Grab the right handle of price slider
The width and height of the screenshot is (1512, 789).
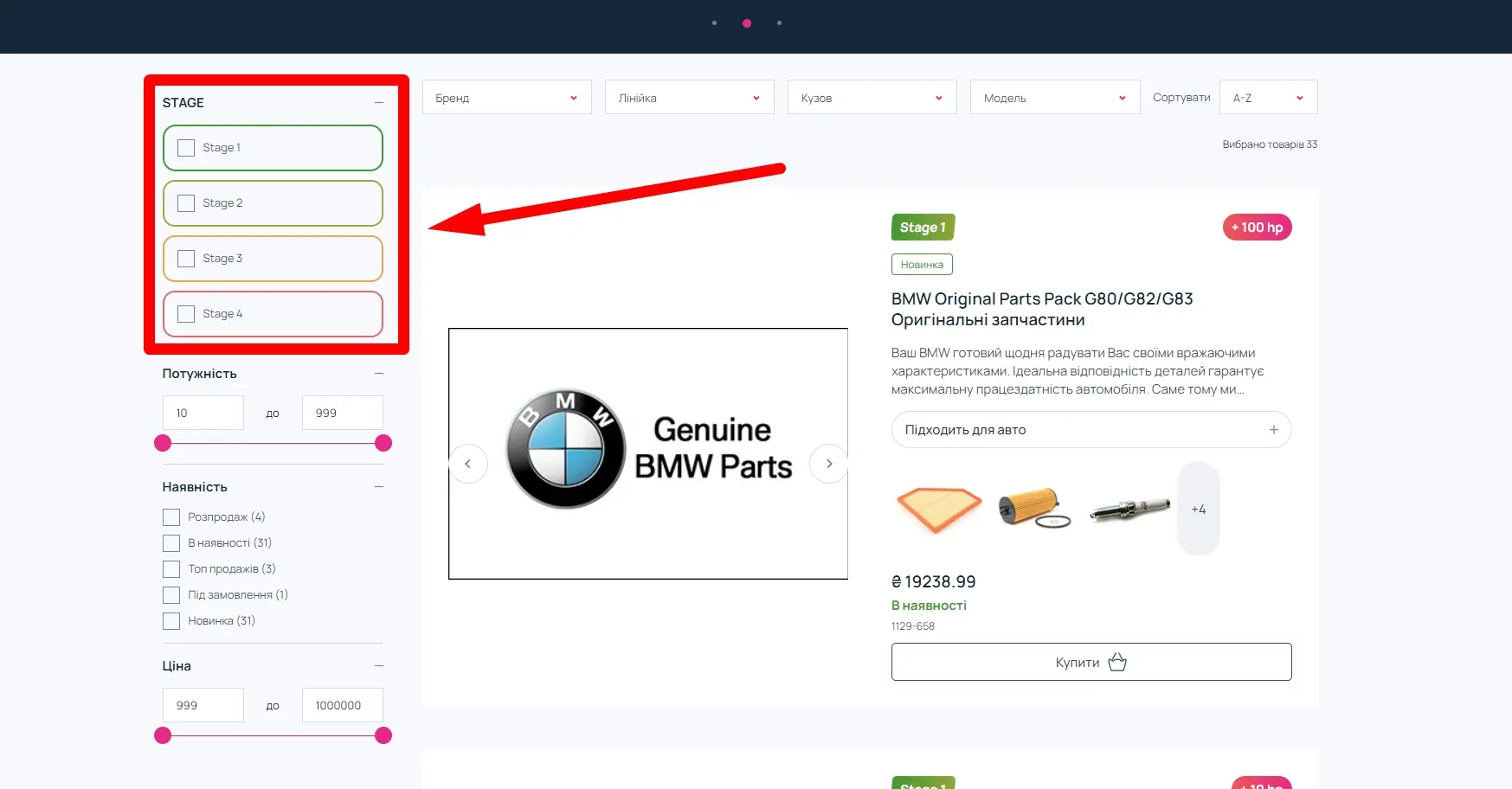point(383,735)
